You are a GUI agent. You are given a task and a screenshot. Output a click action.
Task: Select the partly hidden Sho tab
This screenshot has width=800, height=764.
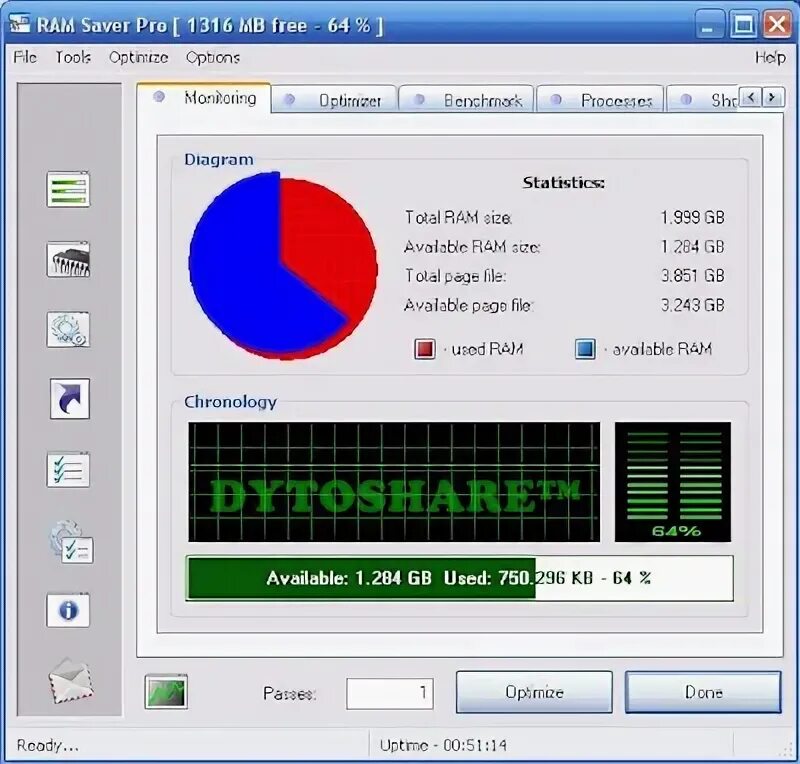[703, 100]
